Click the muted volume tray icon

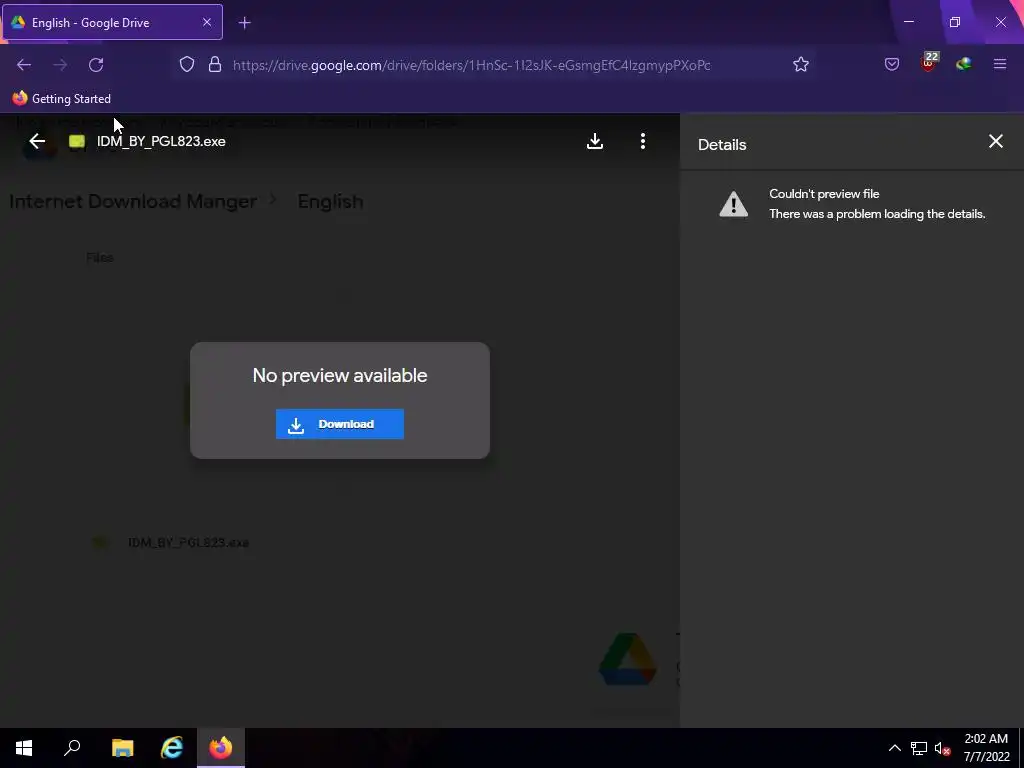coord(942,748)
